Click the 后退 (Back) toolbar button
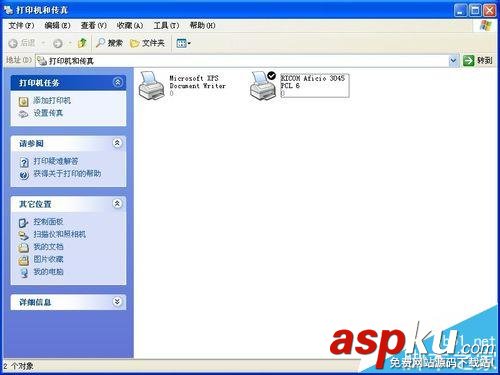 pyautogui.click(x=22, y=43)
